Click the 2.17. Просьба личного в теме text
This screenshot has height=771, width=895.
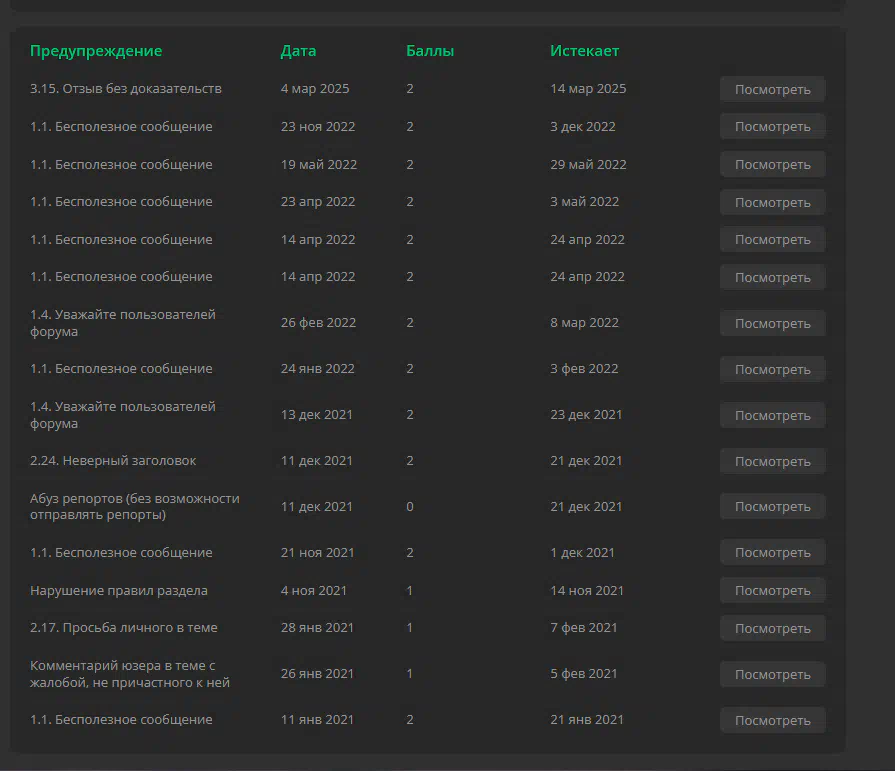tap(124, 628)
